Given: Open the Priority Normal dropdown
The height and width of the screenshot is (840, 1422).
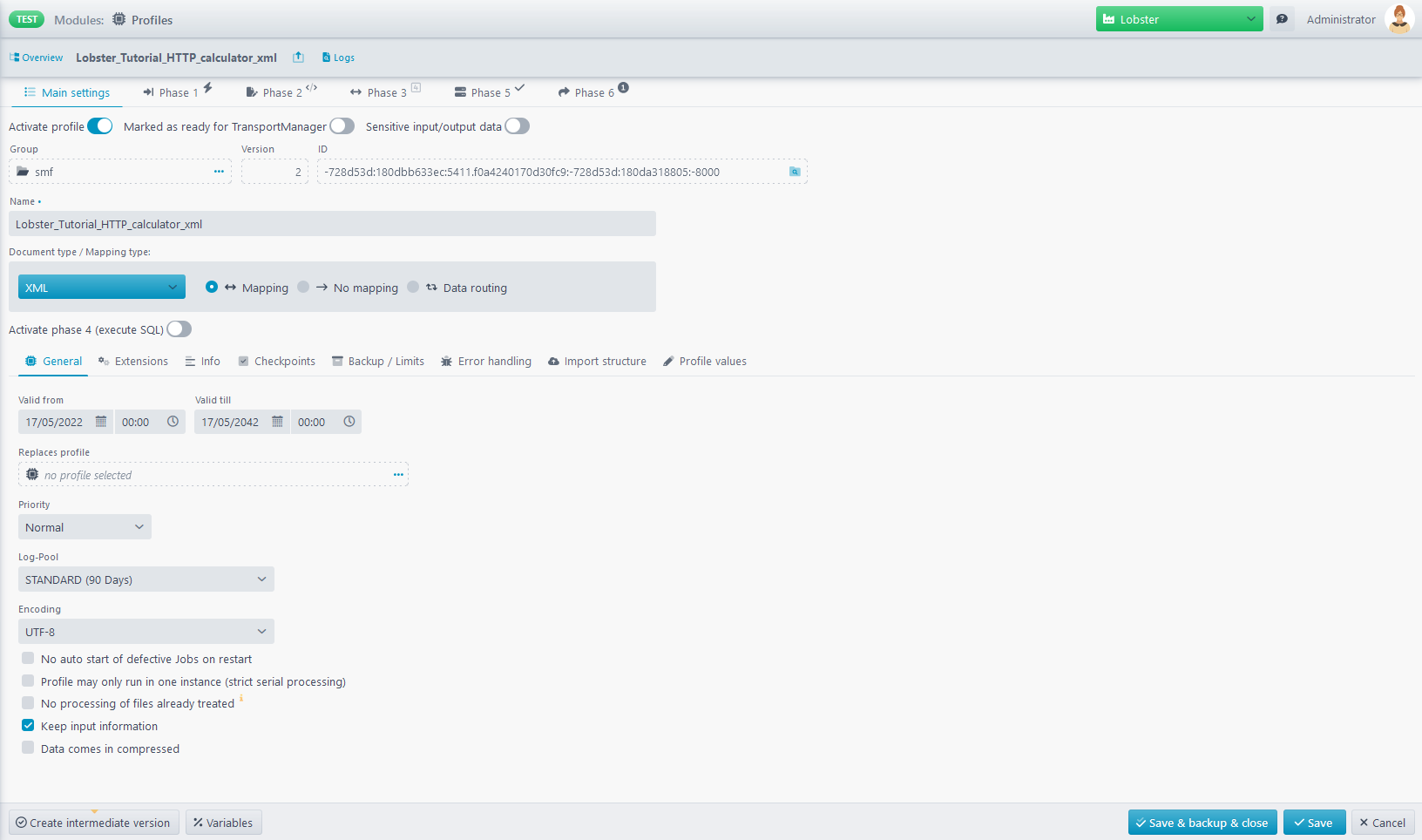Looking at the screenshot, I should pos(85,527).
